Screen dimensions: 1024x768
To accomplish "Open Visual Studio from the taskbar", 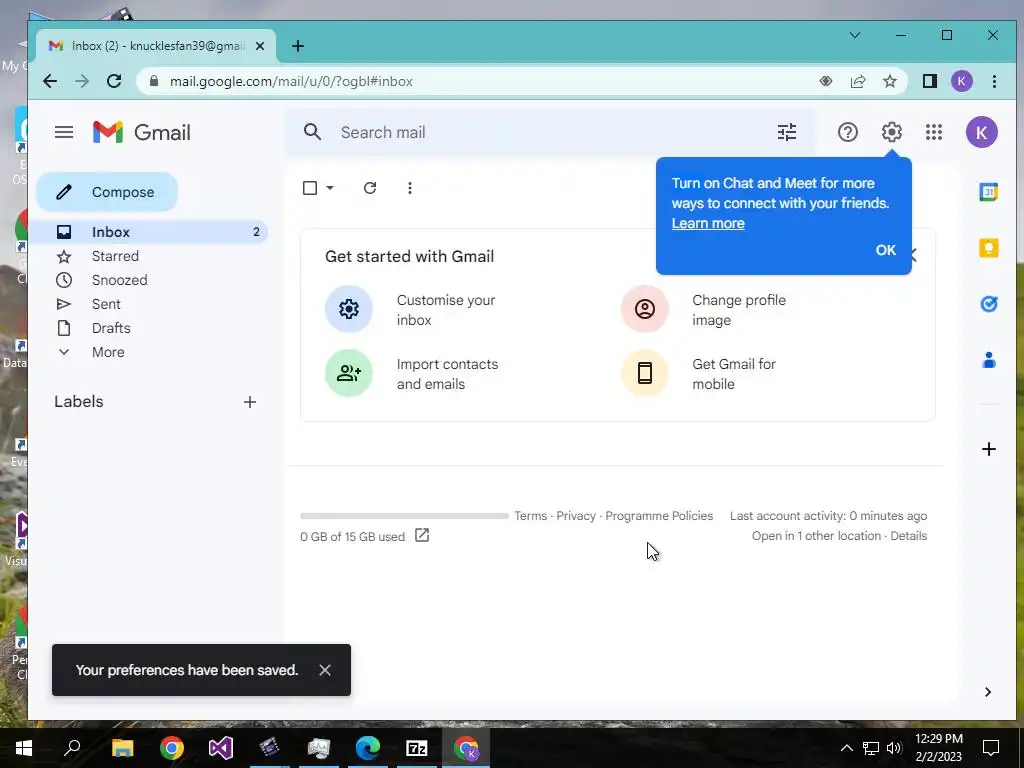I will coord(221,748).
